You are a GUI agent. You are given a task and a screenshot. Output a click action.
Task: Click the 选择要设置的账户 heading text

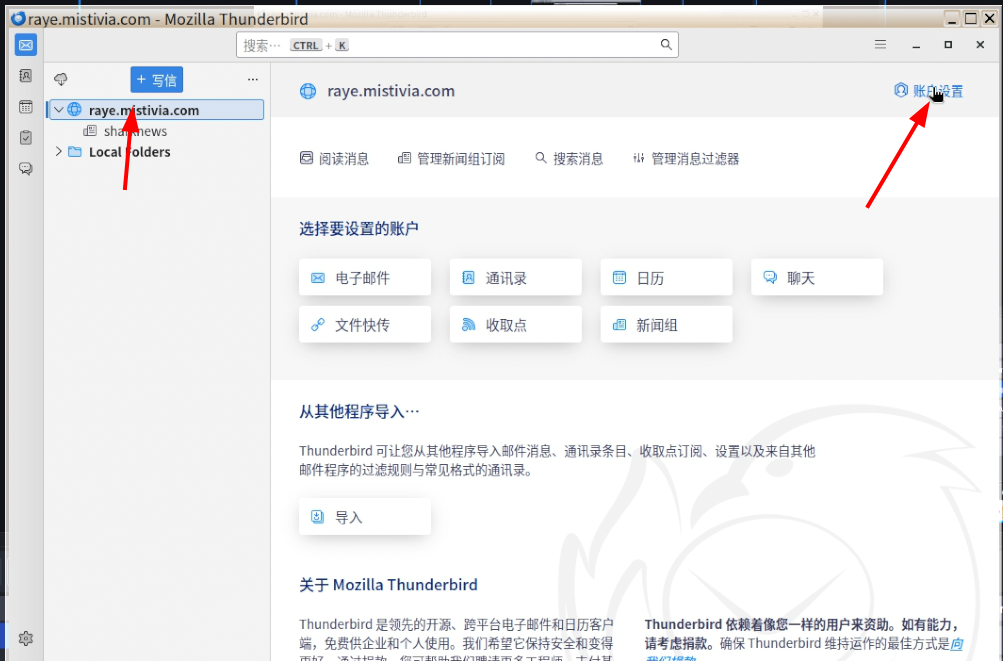click(359, 228)
